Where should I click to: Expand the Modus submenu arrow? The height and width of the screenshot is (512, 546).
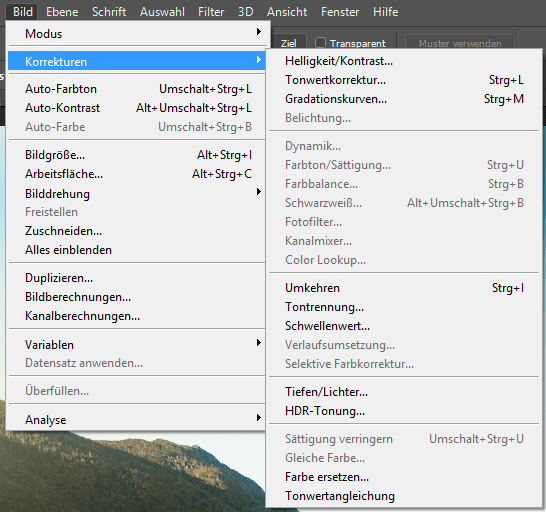click(x=259, y=32)
